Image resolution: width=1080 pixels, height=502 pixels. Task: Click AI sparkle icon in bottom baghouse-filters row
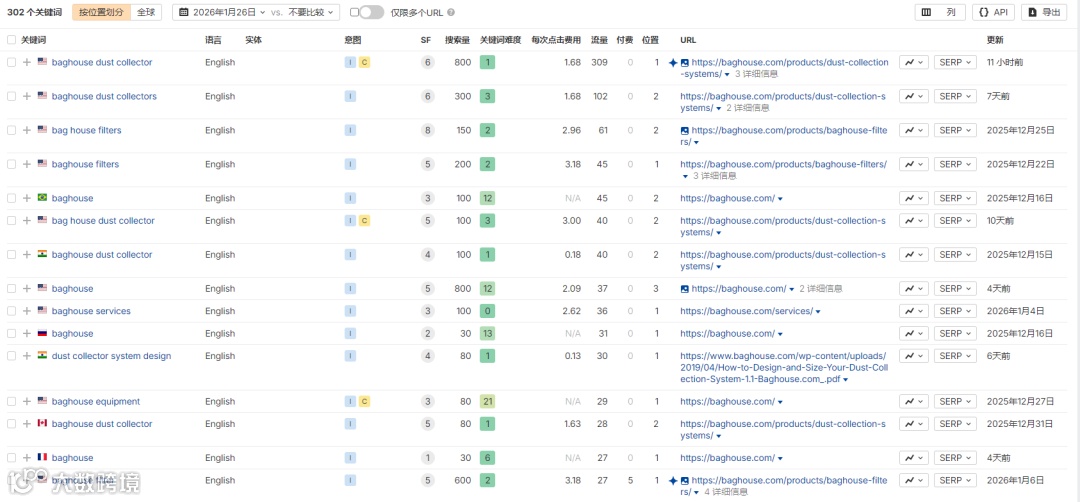point(673,481)
